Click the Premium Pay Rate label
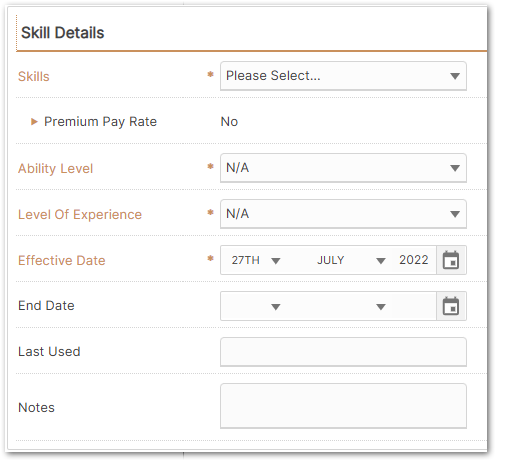The height and width of the screenshot is (461, 522). pyautogui.click(x=100, y=122)
